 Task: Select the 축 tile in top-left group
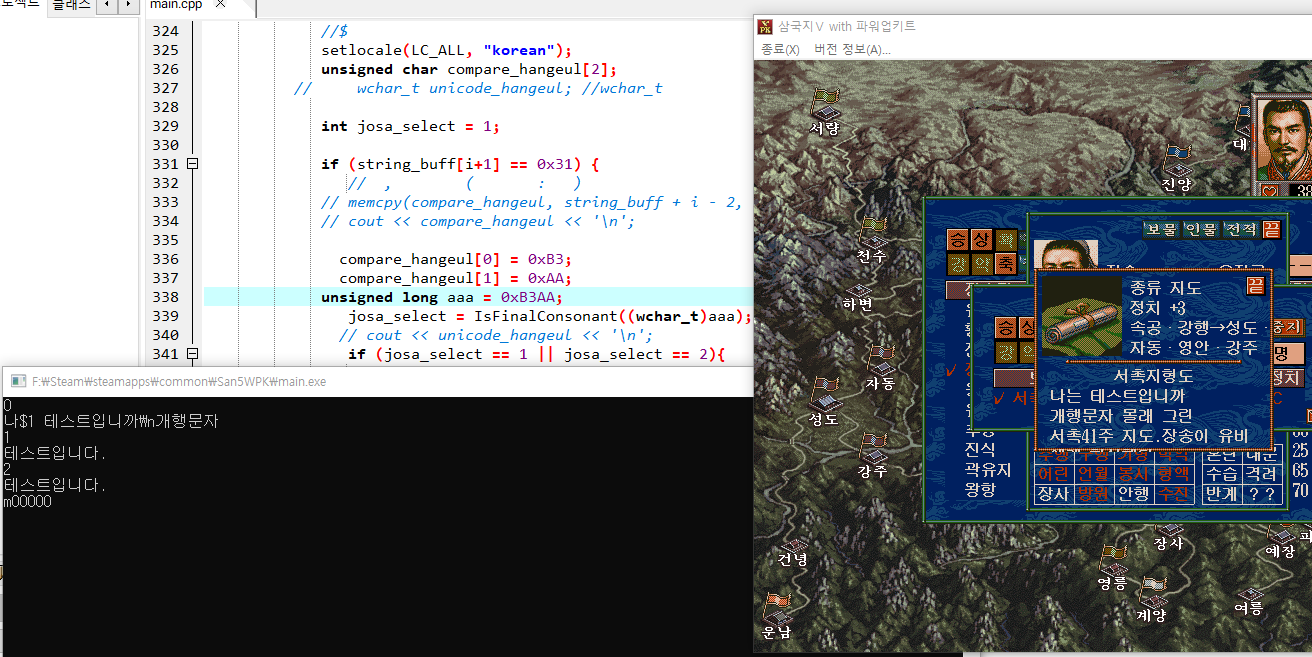[x=1006, y=264]
